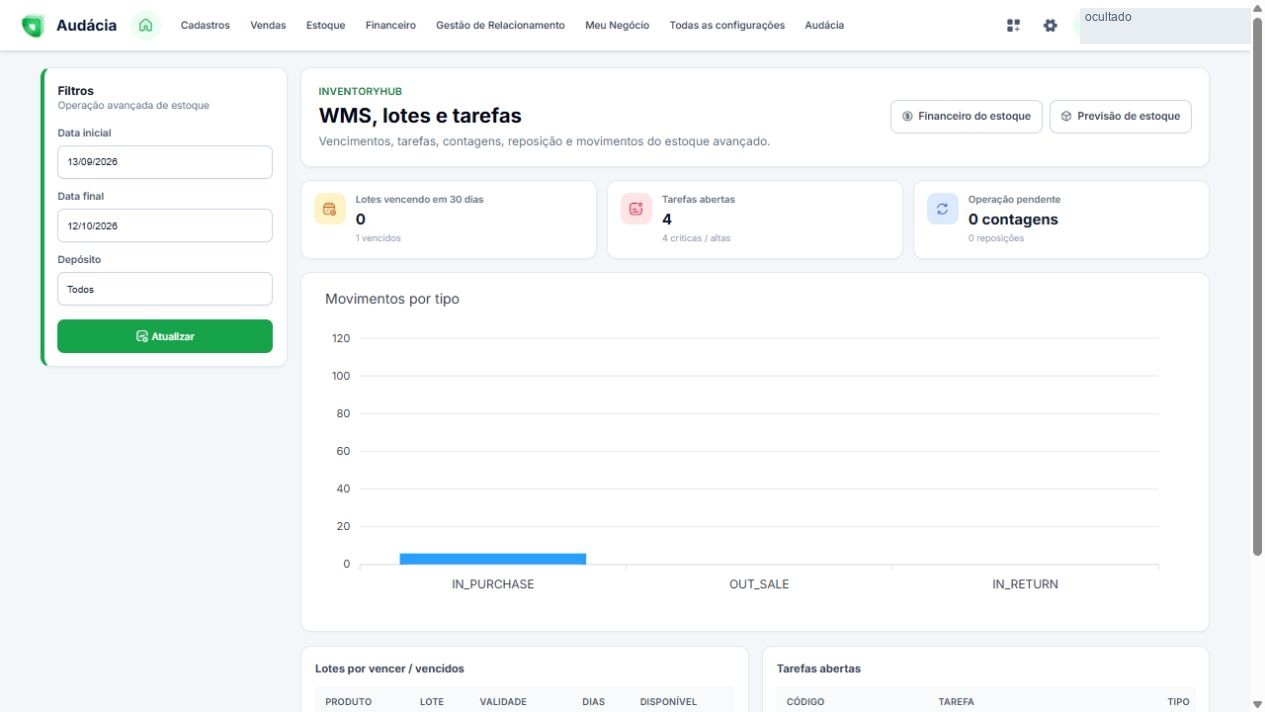Click the IN_RETURN axis label

1025,584
